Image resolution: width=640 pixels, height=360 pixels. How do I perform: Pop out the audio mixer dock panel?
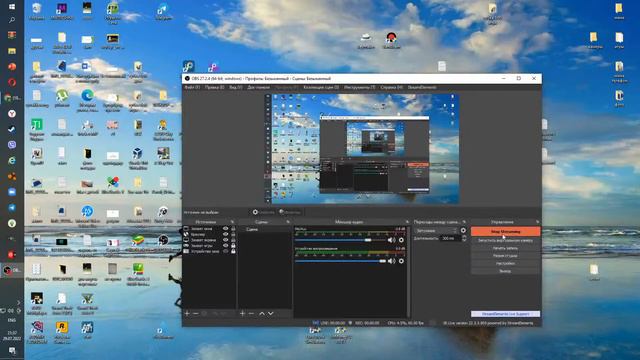pos(407,222)
